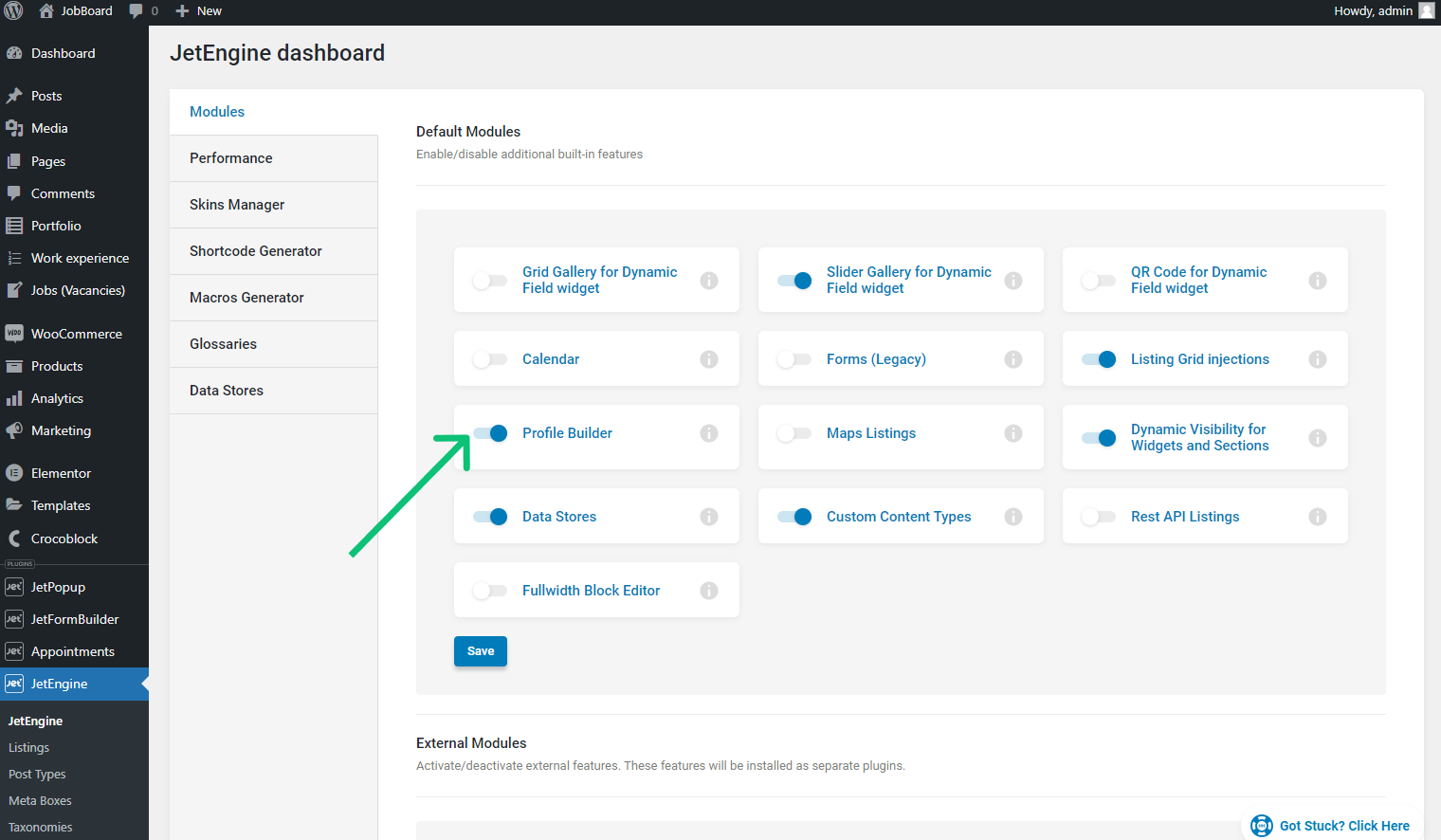
Task: Click the Crocoblock icon in sidebar
Action: click(x=14, y=539)
